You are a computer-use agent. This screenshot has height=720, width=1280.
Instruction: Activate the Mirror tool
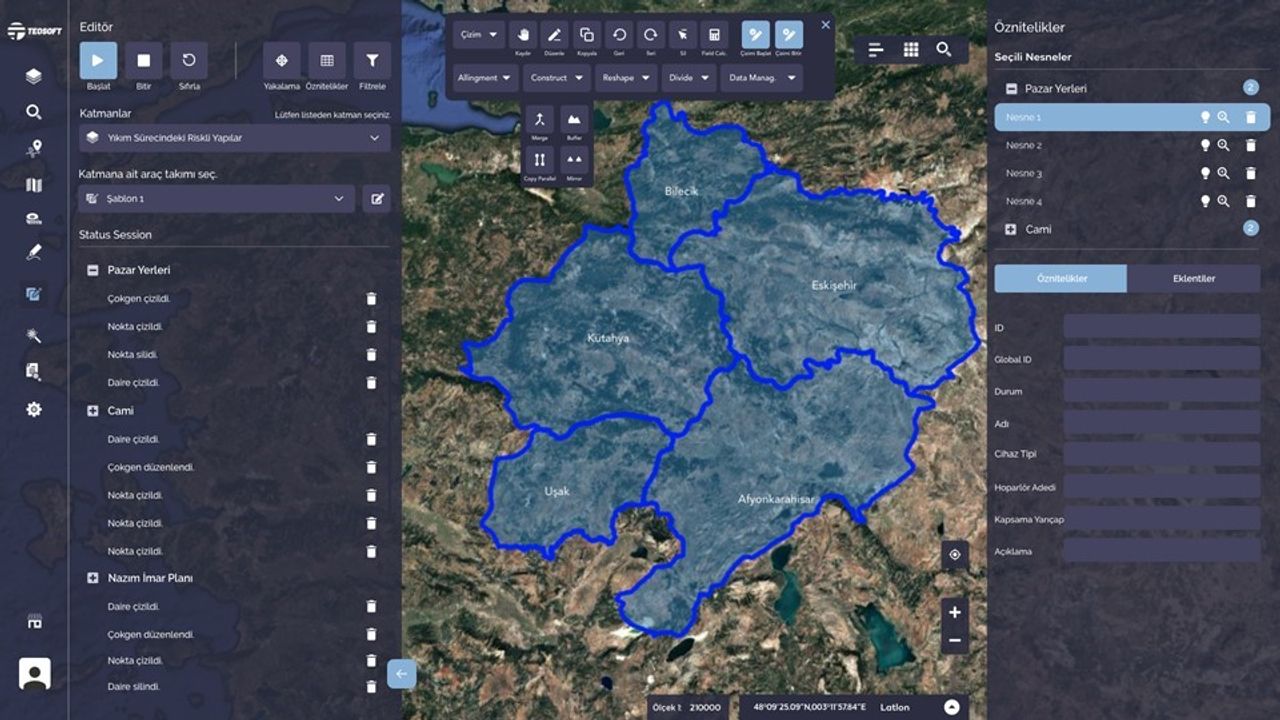(x=574, y=160)
